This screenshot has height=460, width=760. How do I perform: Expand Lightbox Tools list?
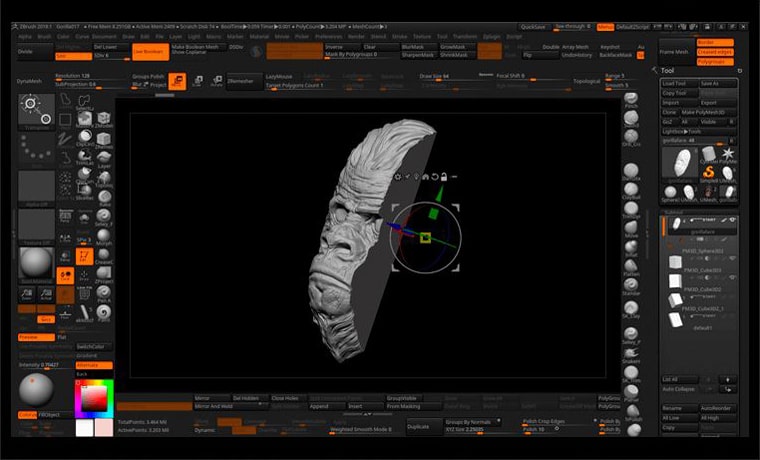tap(683, 131)
